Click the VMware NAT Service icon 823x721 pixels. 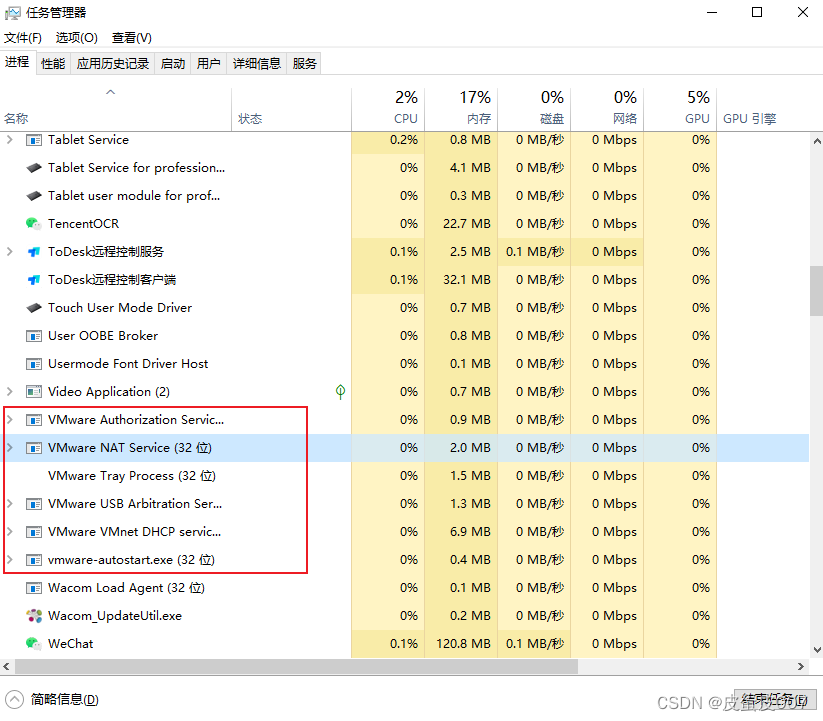(x=34, y=448)
